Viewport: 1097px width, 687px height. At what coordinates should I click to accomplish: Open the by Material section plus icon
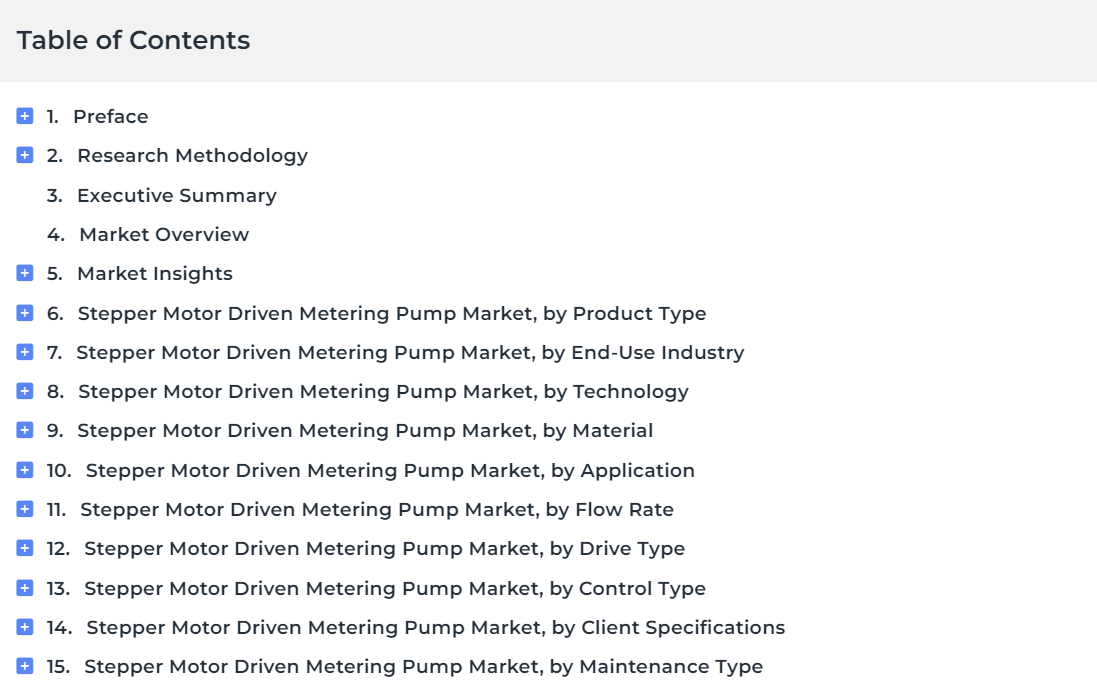[x=24, y=430]
